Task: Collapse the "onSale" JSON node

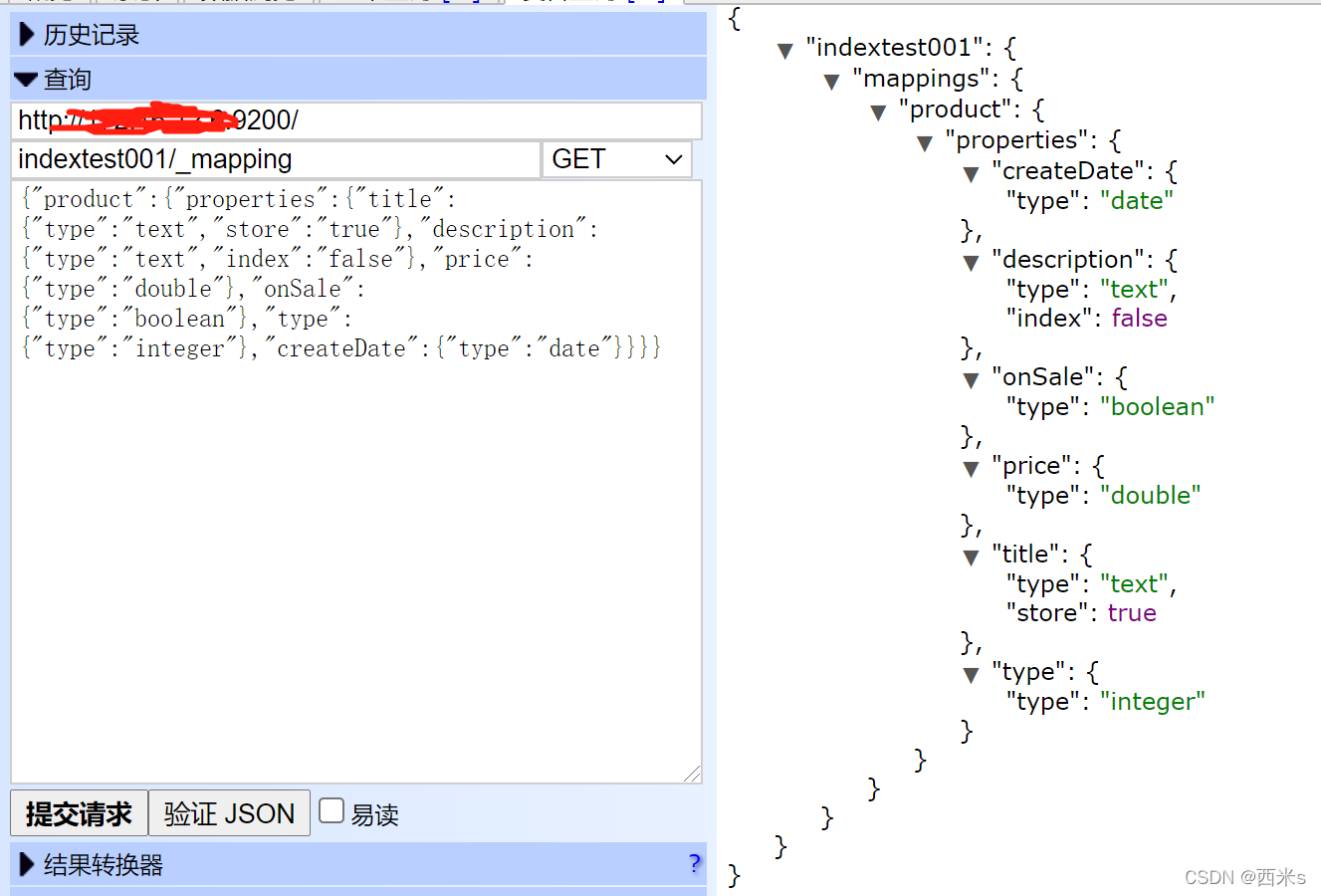Action: (972, 380)
